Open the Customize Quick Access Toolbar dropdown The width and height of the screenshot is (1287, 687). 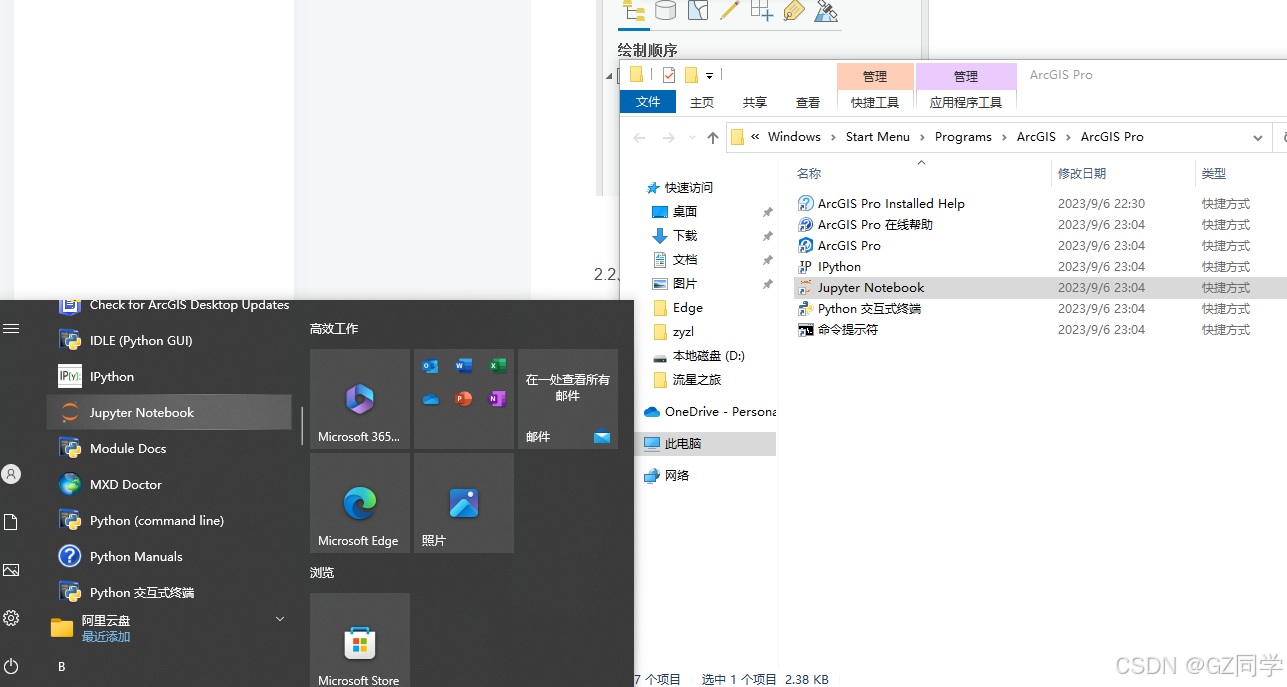709,76
